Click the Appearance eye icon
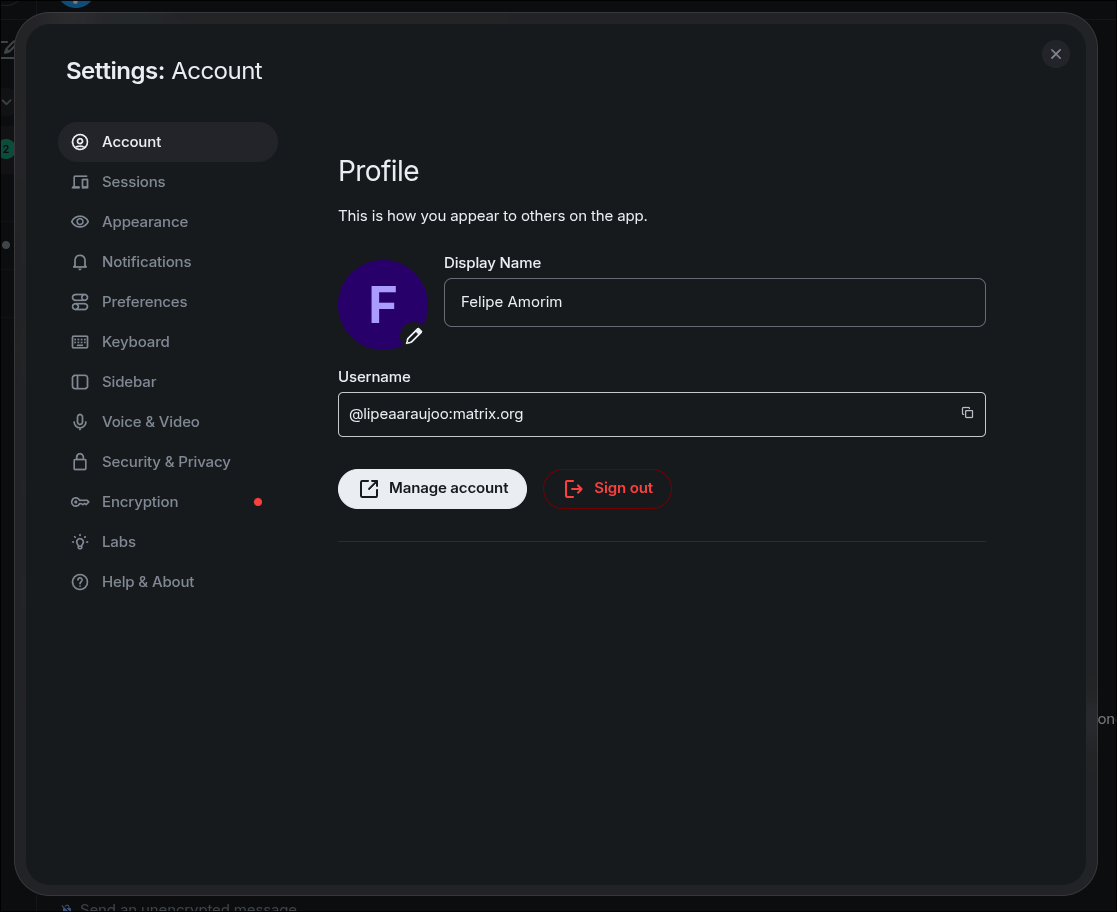Screen dimensions: 1117x912 [x=80, y=222]
